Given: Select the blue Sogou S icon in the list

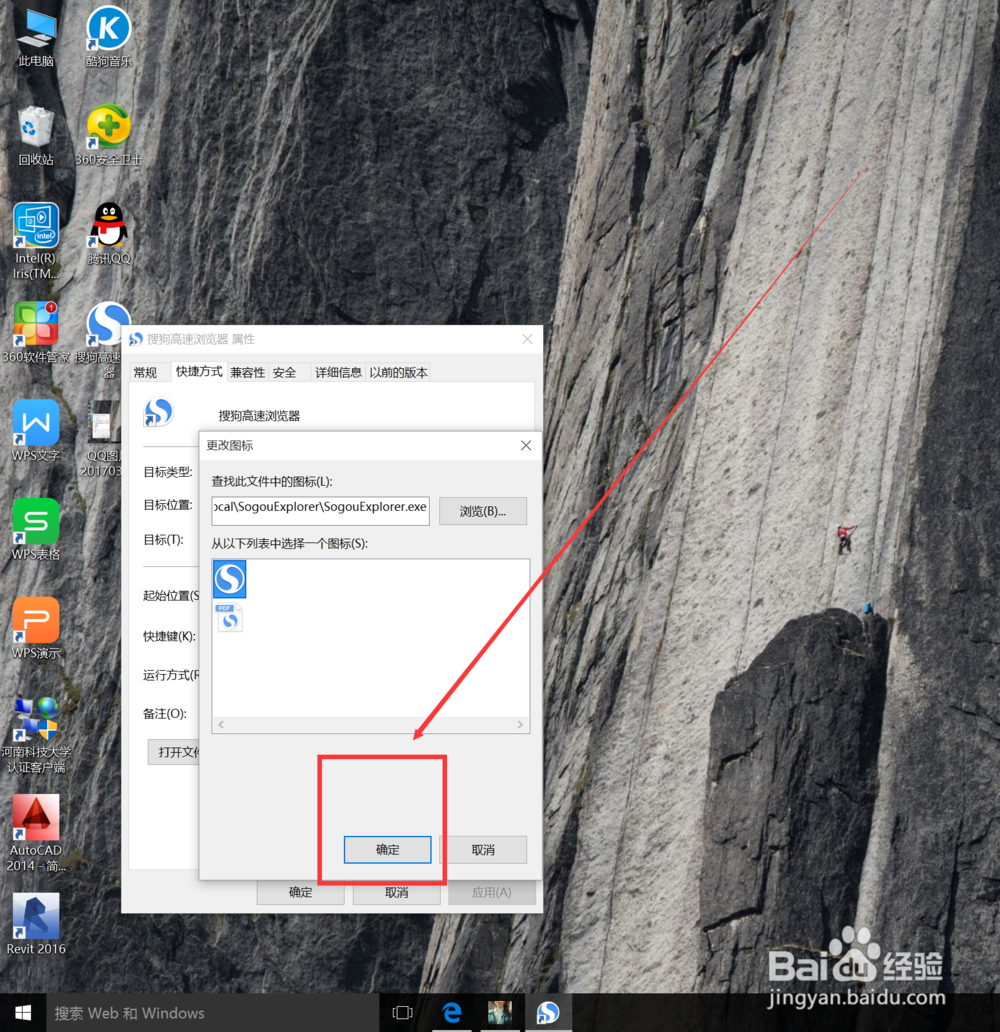Looking at the screenshot, I should click(230, 579).
